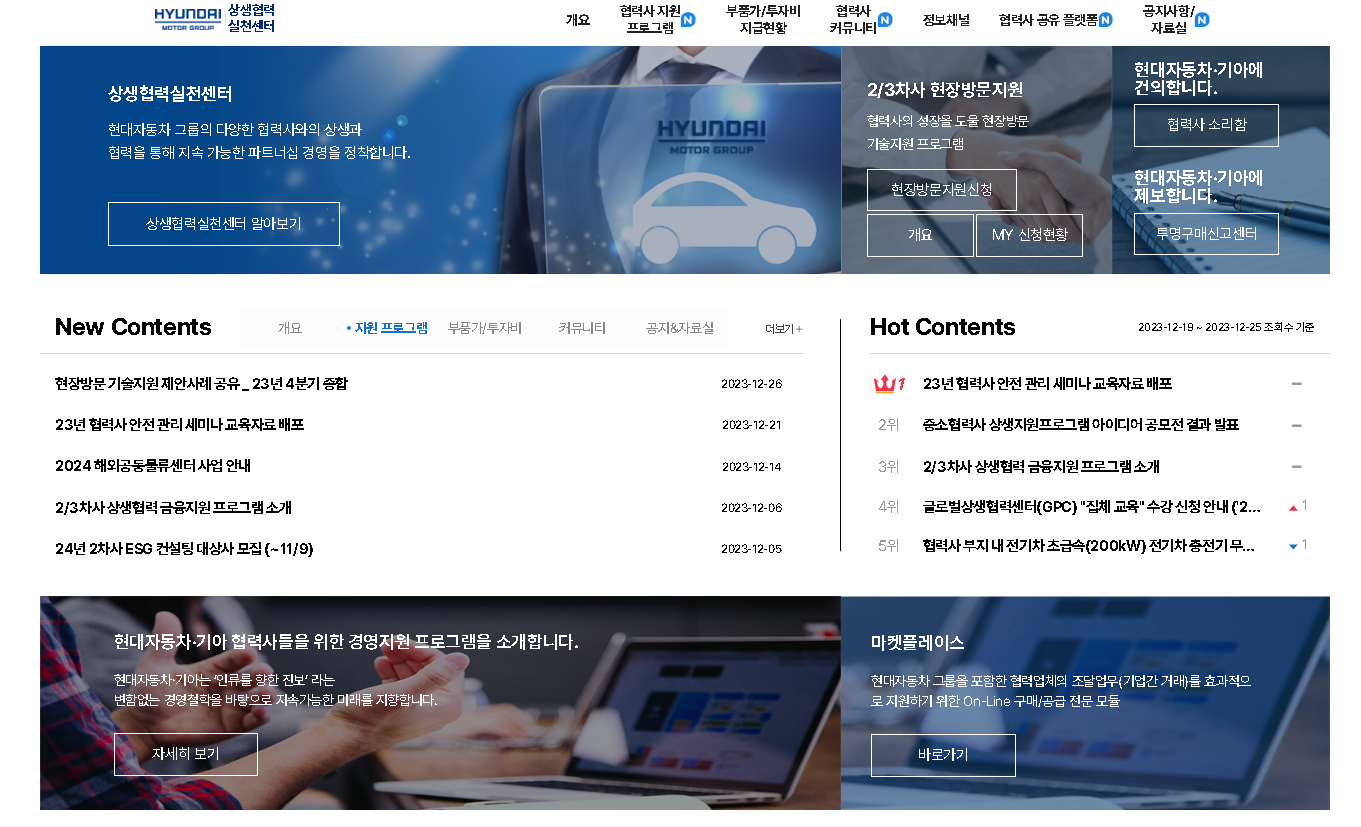The image size is (1361, 827).
Task: Open 현장방문 기술지원 제안사례 공유 post
Action: [x=201, y=384]
